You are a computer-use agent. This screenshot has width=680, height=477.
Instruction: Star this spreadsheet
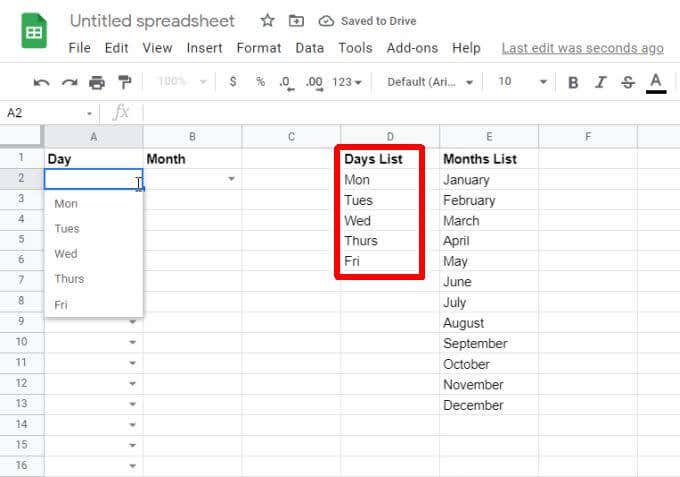267,21
